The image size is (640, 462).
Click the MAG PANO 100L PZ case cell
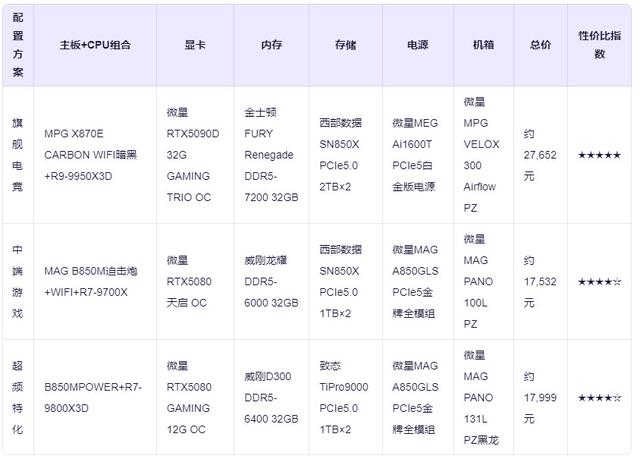click(484, 282)
